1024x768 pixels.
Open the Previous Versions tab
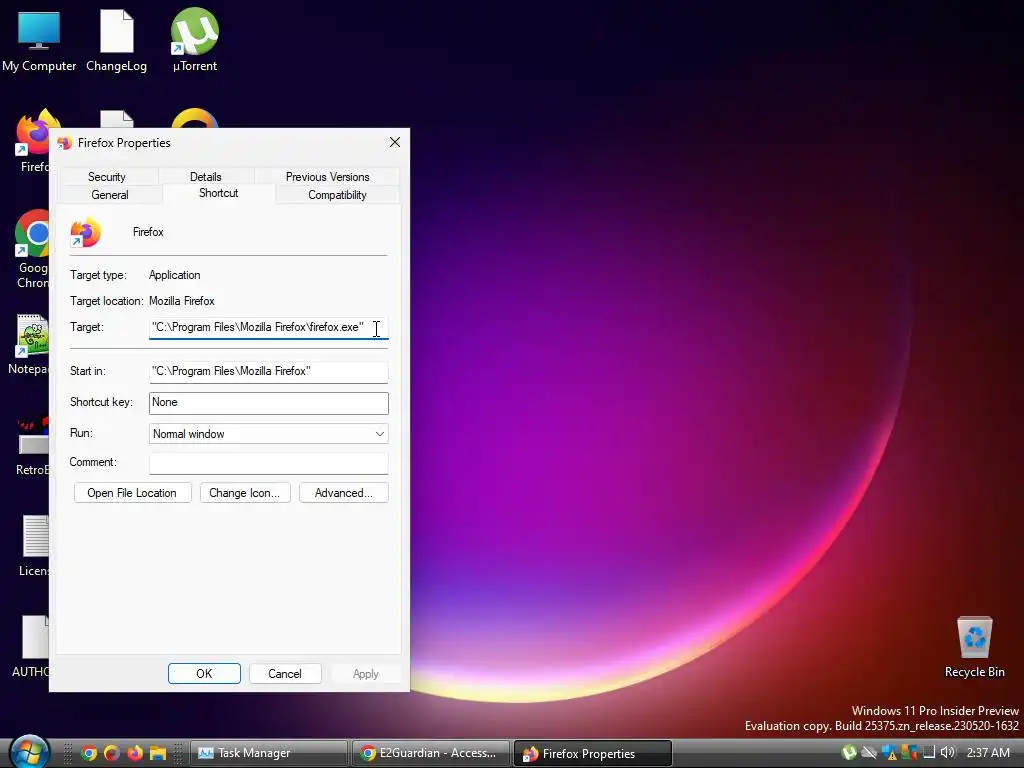coord(327,177)
